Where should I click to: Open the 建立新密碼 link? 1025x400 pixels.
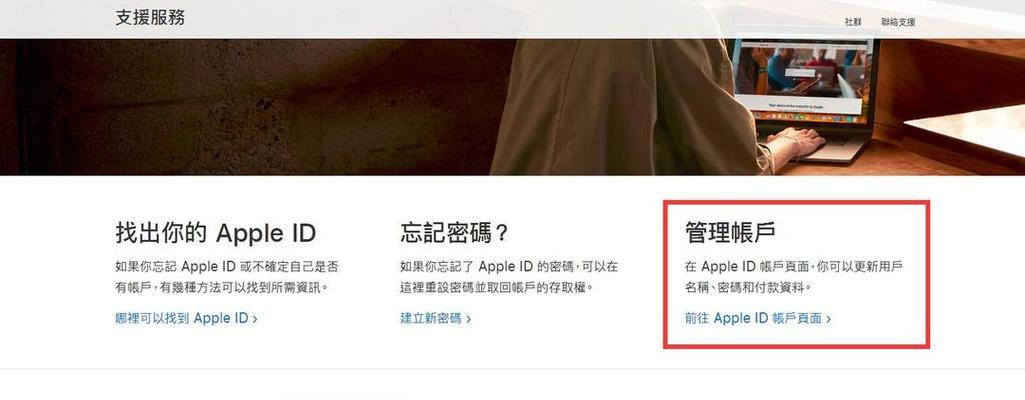pyautogui.click(x=431, y=318)
